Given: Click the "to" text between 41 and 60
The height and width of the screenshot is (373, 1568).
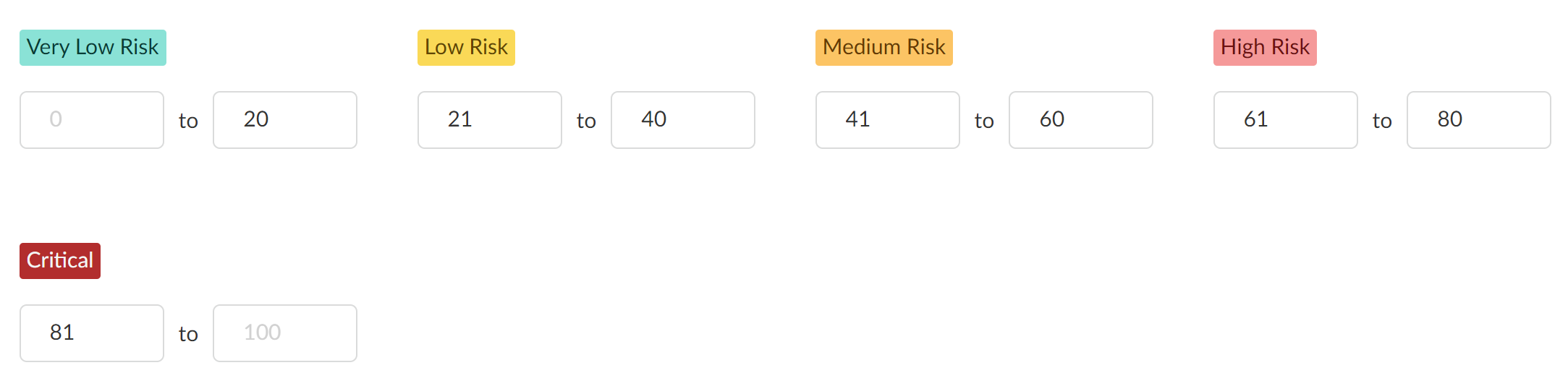Looking at the screenshot, I should 984,121.
